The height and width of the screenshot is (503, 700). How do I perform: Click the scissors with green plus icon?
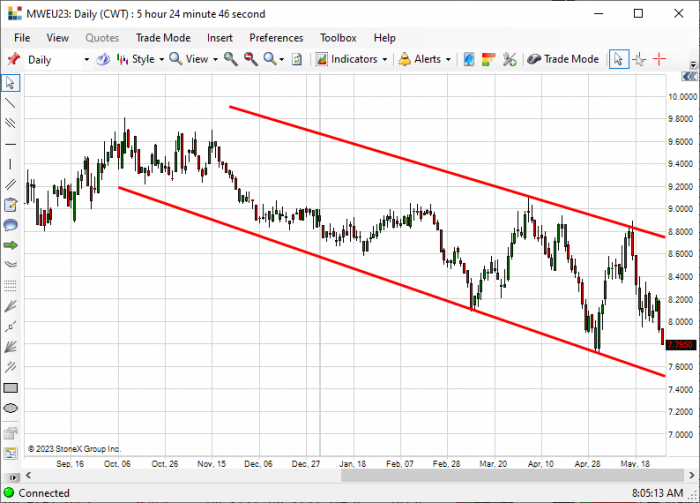pos(509,59)
